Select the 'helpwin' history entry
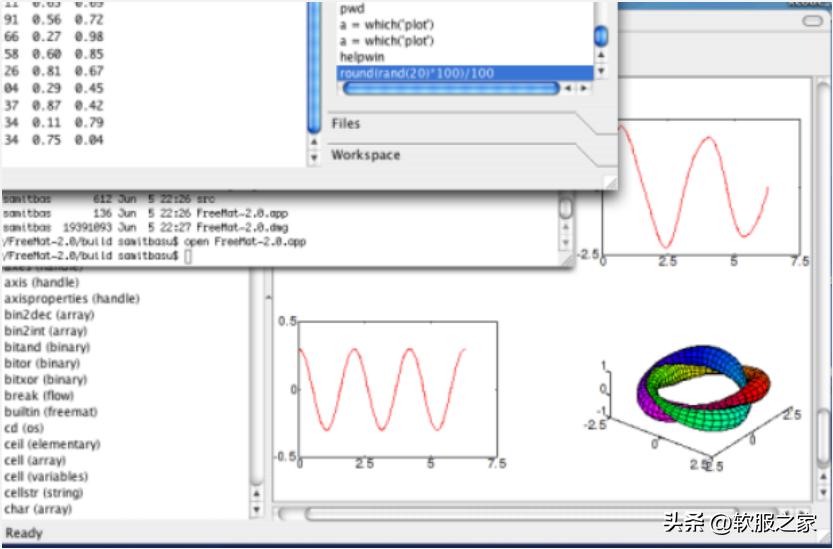This screenshot has width=833, height=549. pos(363,57)
